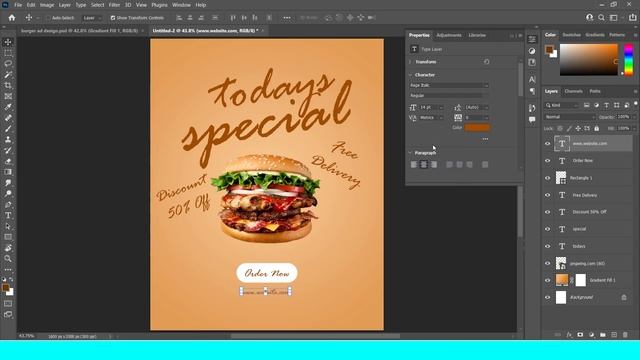Click the layers Kind filter field
This screenshot has height=360, width=640.
pyautogui.click(x=562, y=105)
